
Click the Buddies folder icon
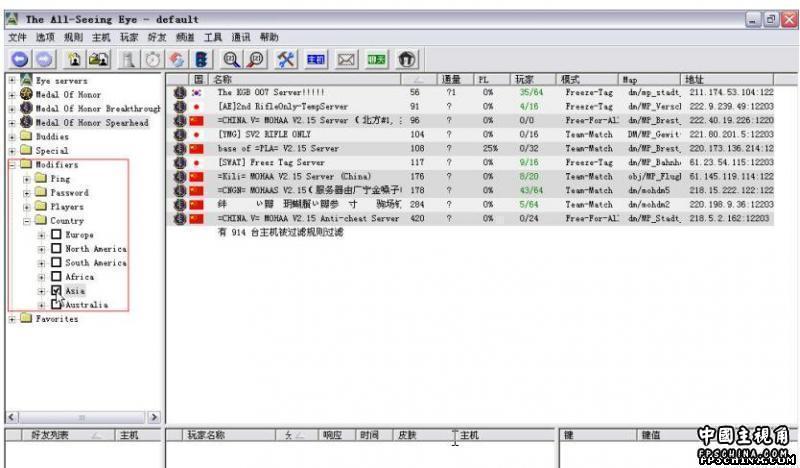point(27,136)
